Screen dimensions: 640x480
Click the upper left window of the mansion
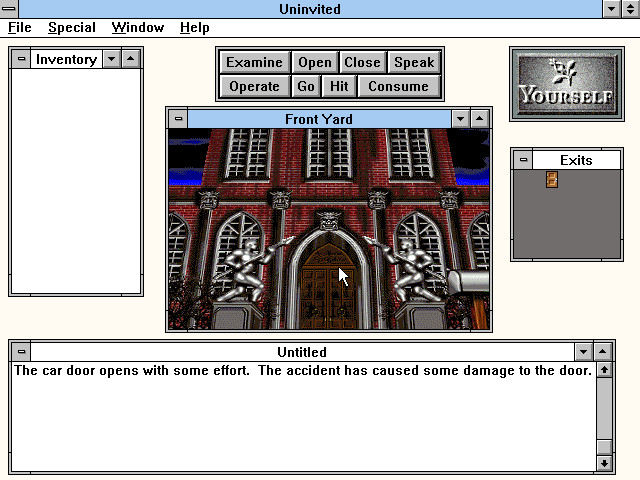248,154
